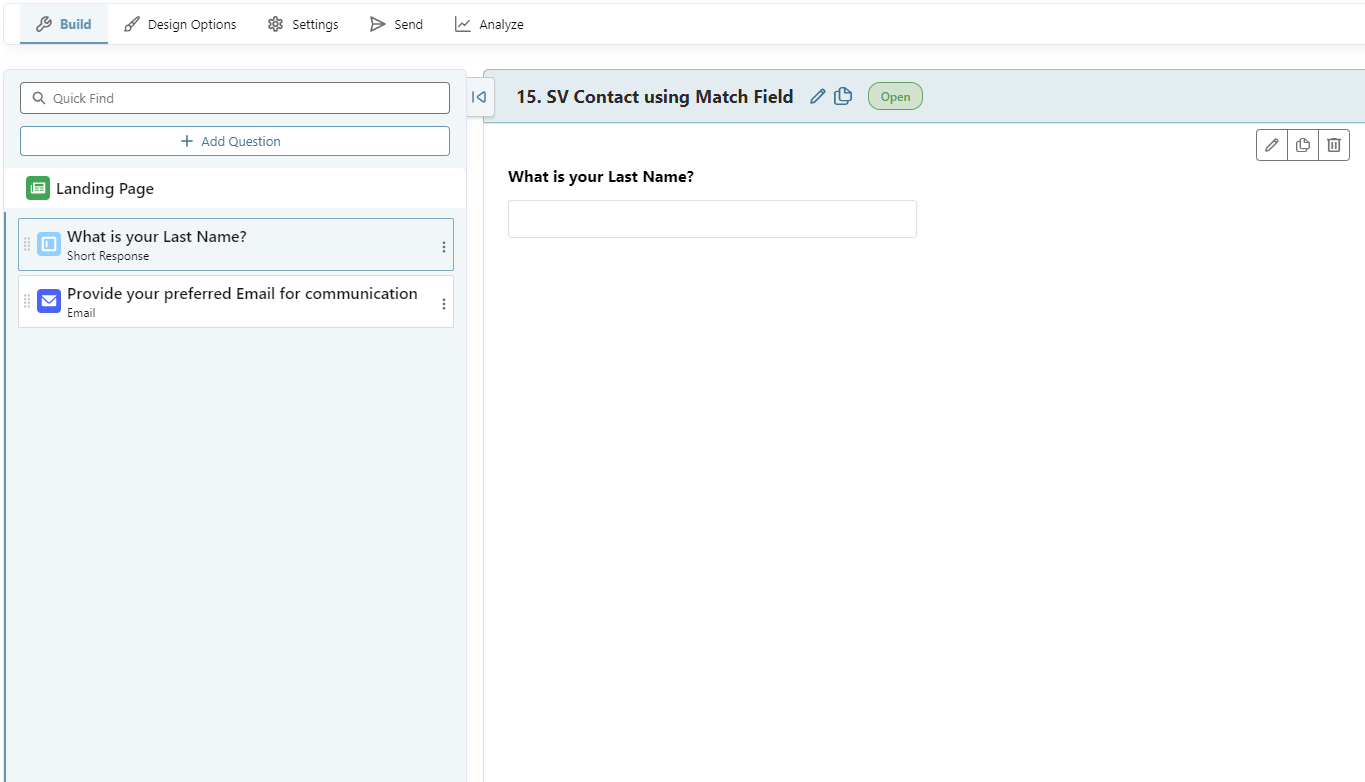Click the Landing Page green icon

[x=37, y=188]
